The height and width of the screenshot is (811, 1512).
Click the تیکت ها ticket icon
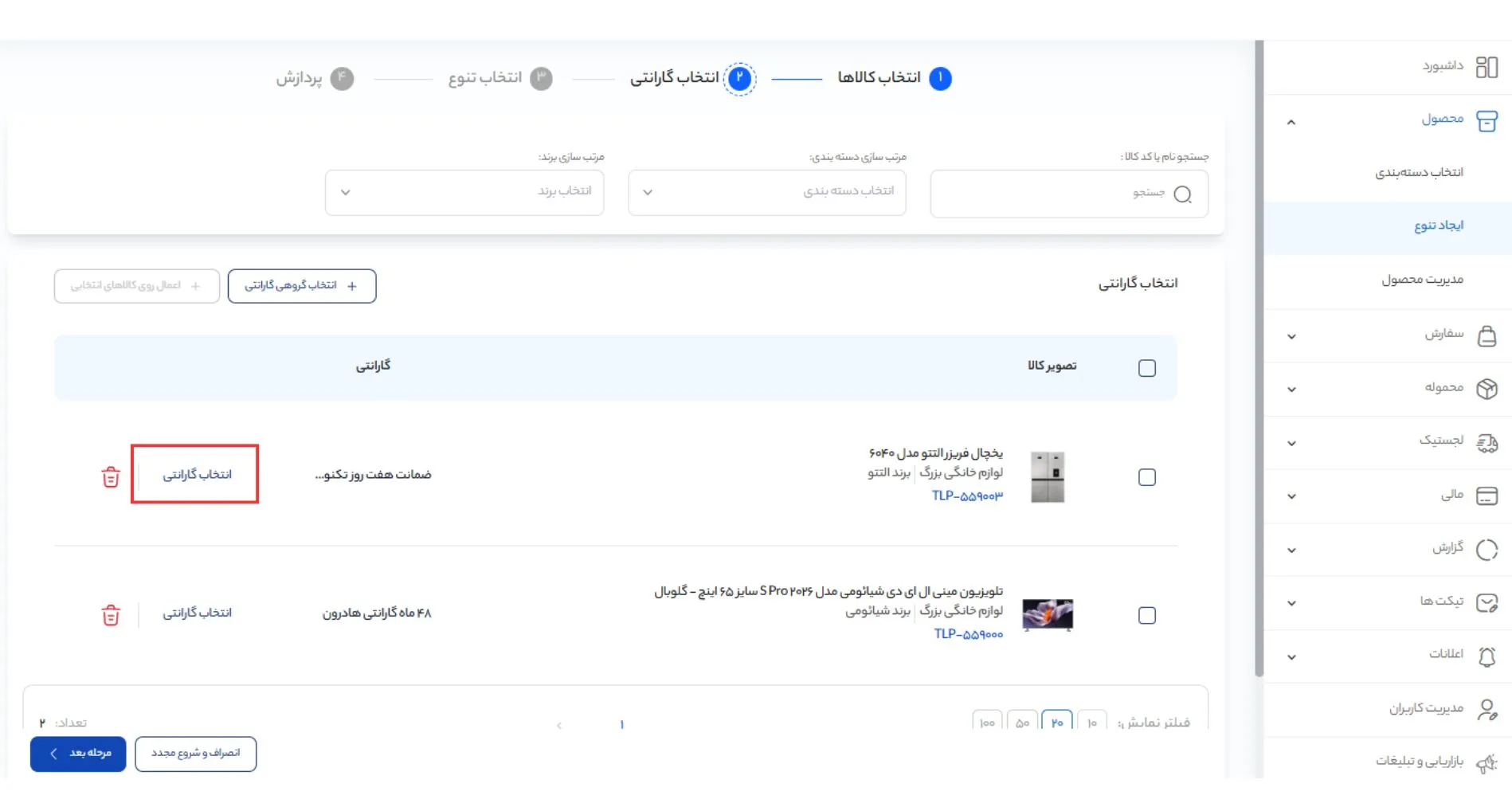point(1487,603)
